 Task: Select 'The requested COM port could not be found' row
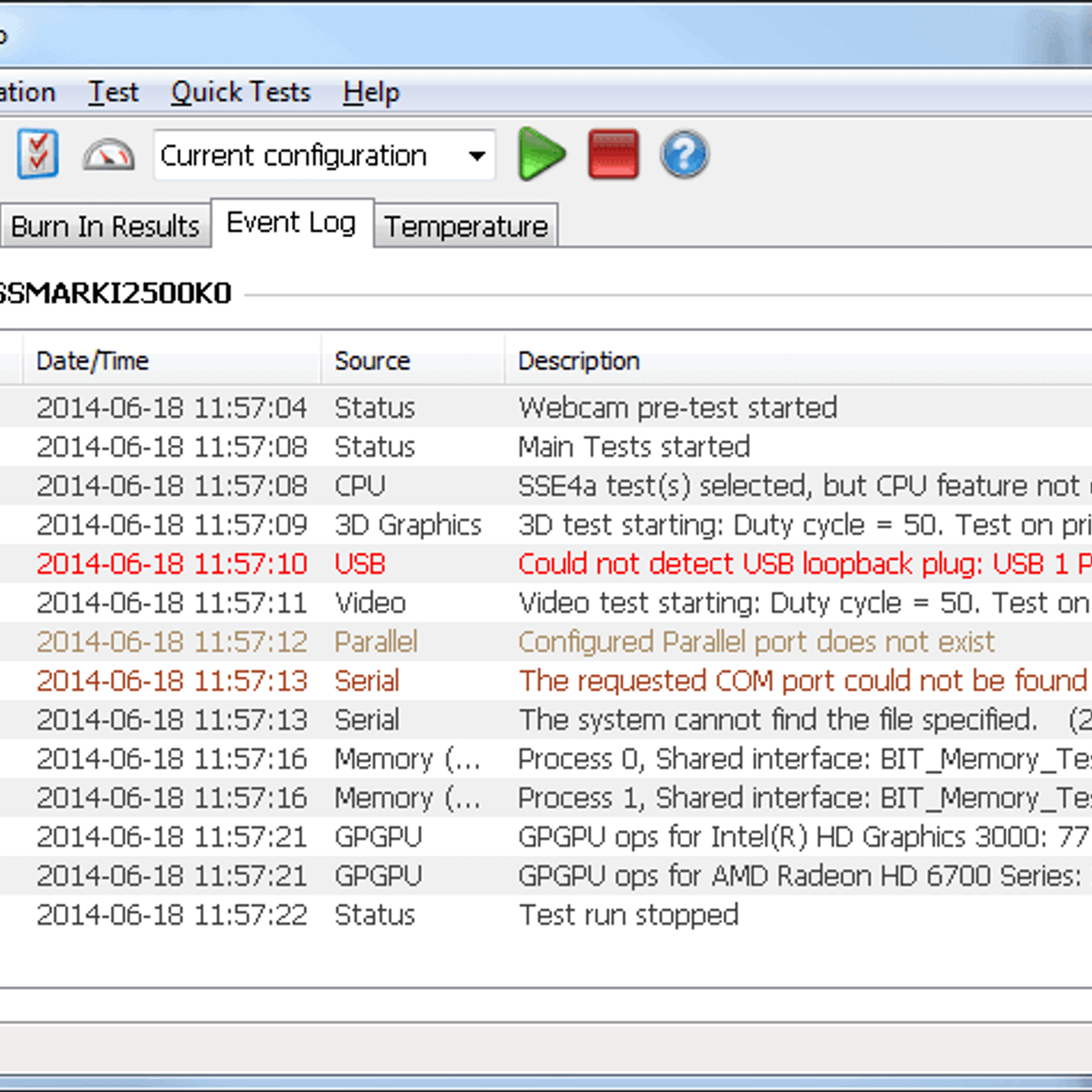[546, 680]
